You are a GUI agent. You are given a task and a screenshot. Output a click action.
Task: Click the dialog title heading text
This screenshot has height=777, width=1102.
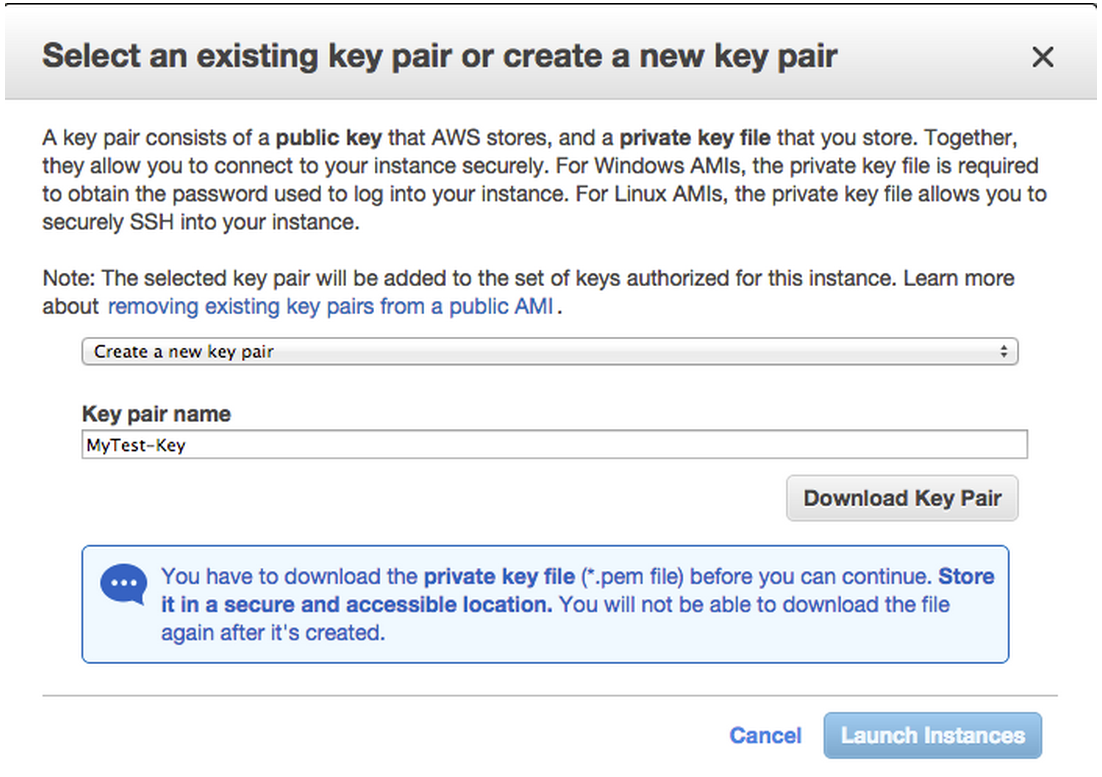(x=439, y=55)
